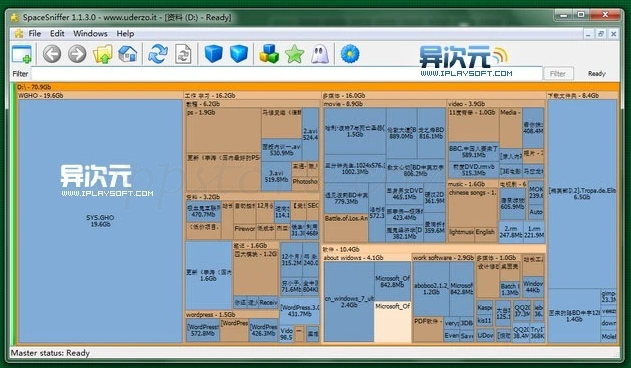Start a rescan with the blue refresh arrows
Viewport: 631px width, 368px height.
[158, 54]
